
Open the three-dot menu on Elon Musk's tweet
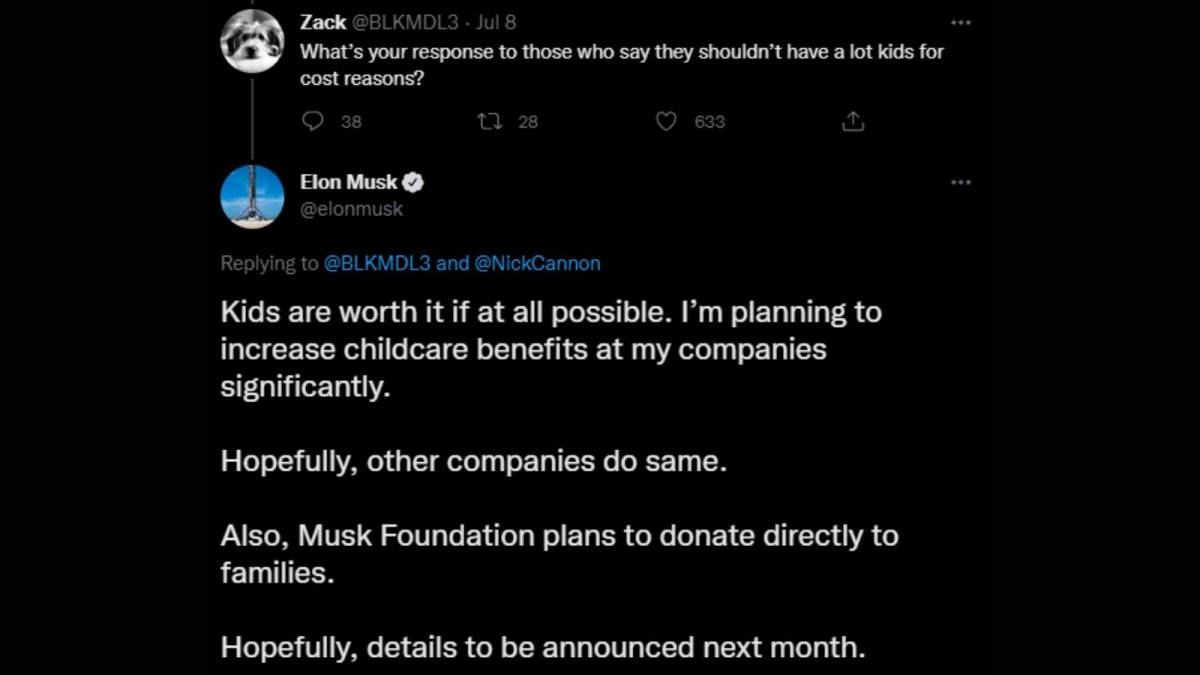click(960, 182)
